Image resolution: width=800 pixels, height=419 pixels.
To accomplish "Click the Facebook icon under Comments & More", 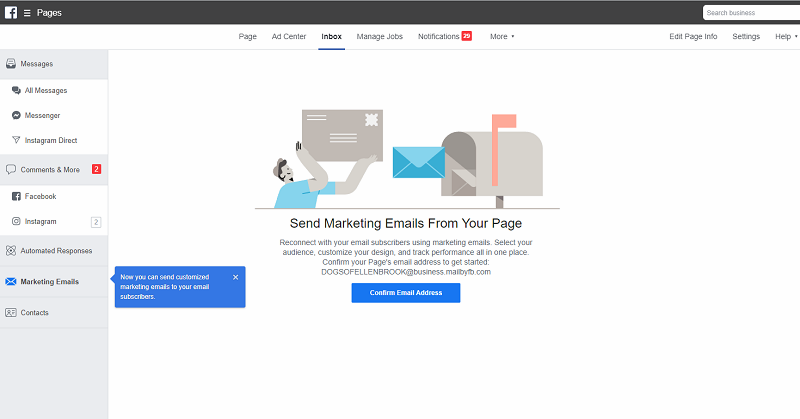I will (16, 196).
